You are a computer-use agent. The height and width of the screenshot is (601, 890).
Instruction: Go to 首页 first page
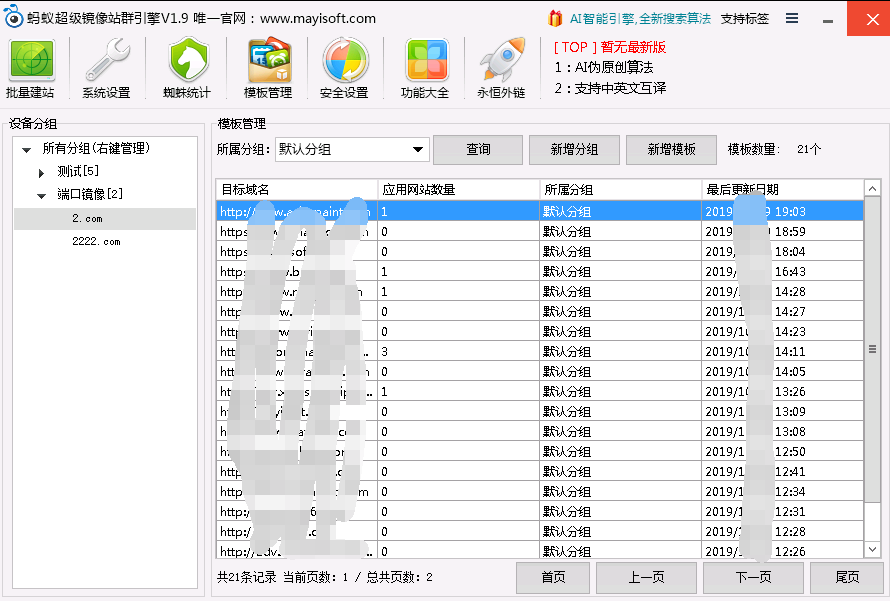553,578
